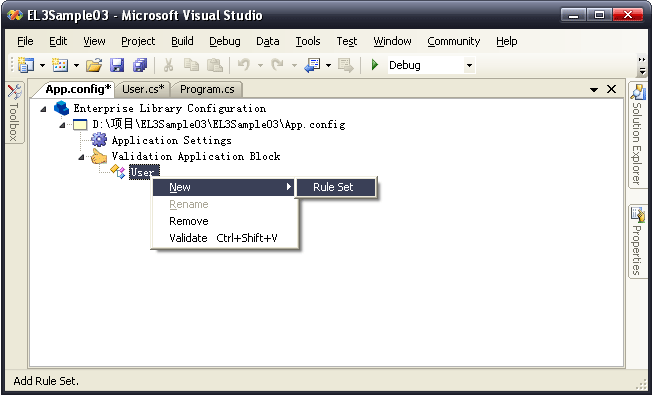
Task: Open the Data menu
Action: pyautogui.click(x=267, y=41)
